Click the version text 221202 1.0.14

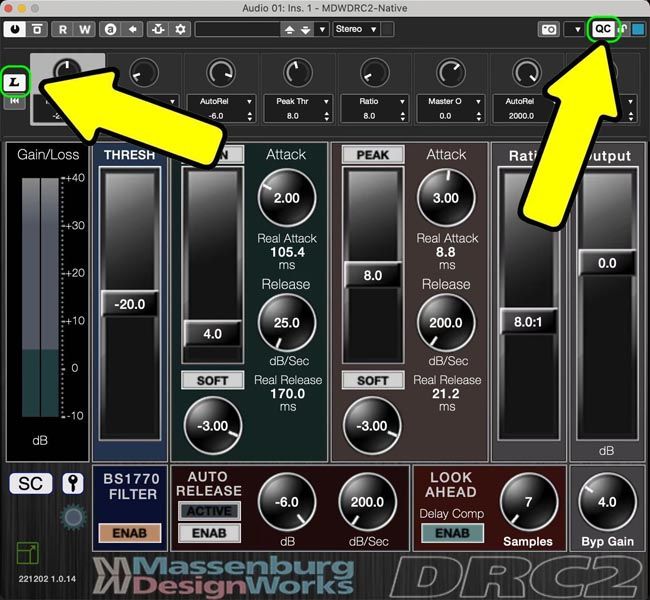point(47,579)
